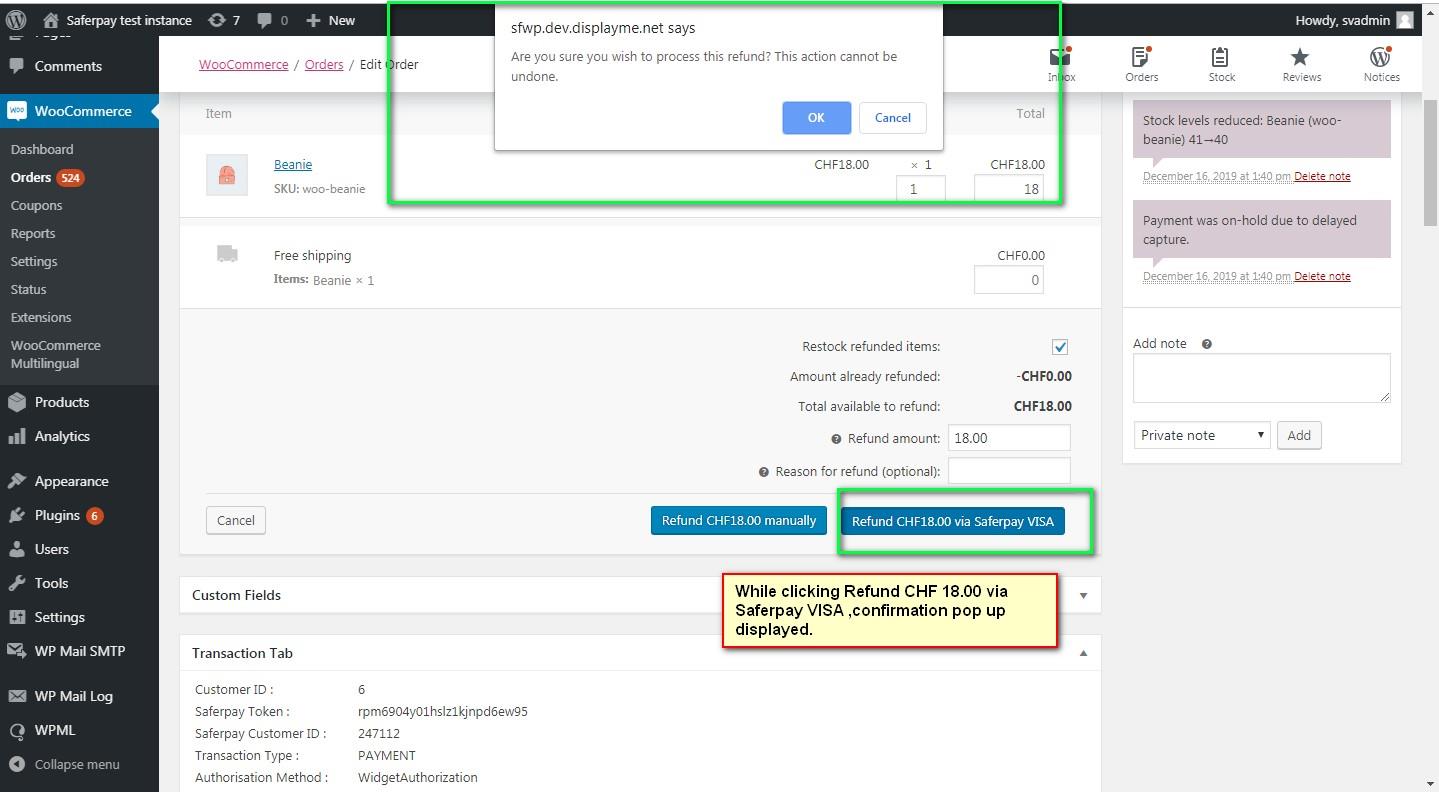Collapse the Transaction Tab panel

[1083, 653]
